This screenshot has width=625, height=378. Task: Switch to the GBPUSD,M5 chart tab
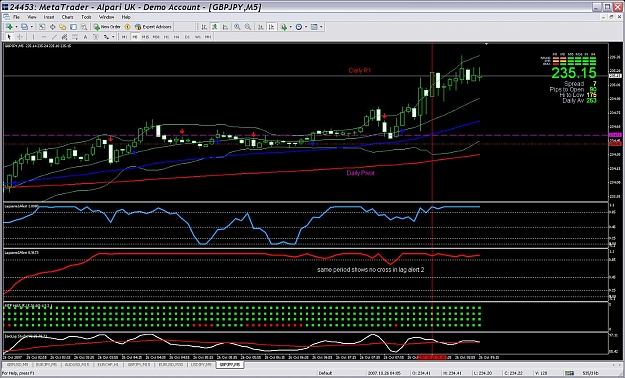[17, 365]
